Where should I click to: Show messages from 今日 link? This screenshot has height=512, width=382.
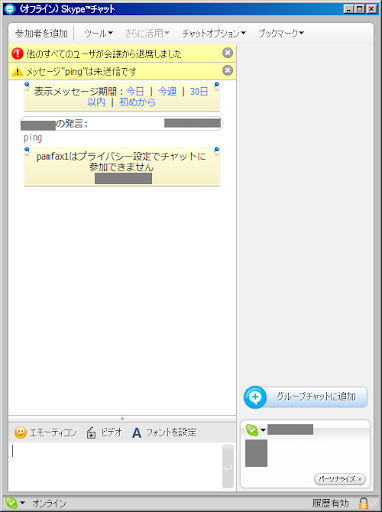click(x=135, y=91)
